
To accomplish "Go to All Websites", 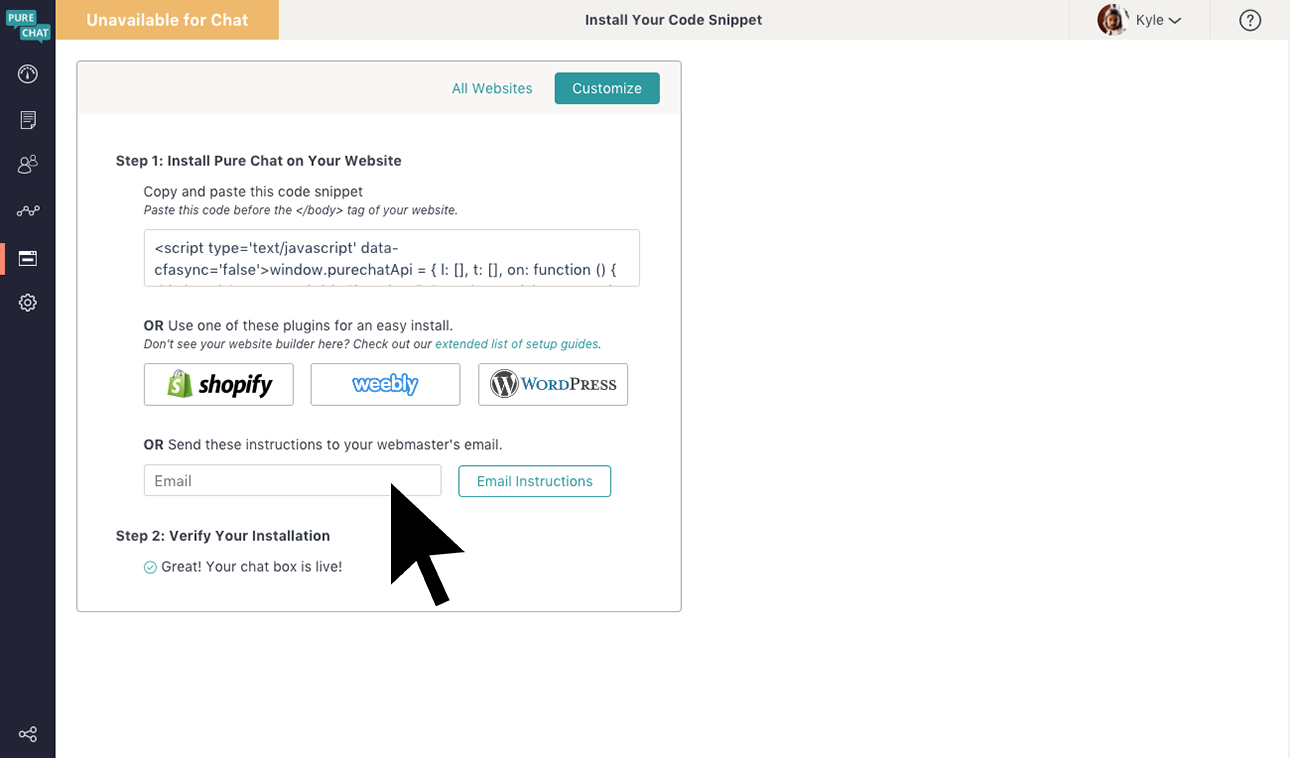I will click(492, 88).
